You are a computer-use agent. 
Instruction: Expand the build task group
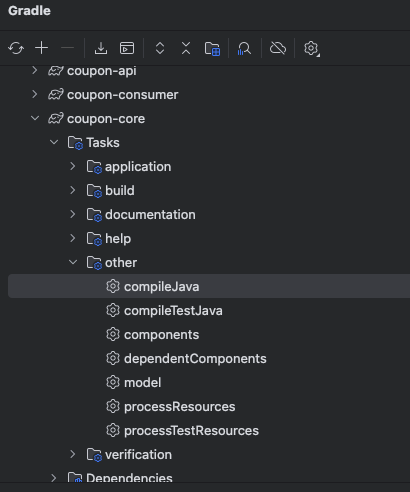click(x=73, y=190)
